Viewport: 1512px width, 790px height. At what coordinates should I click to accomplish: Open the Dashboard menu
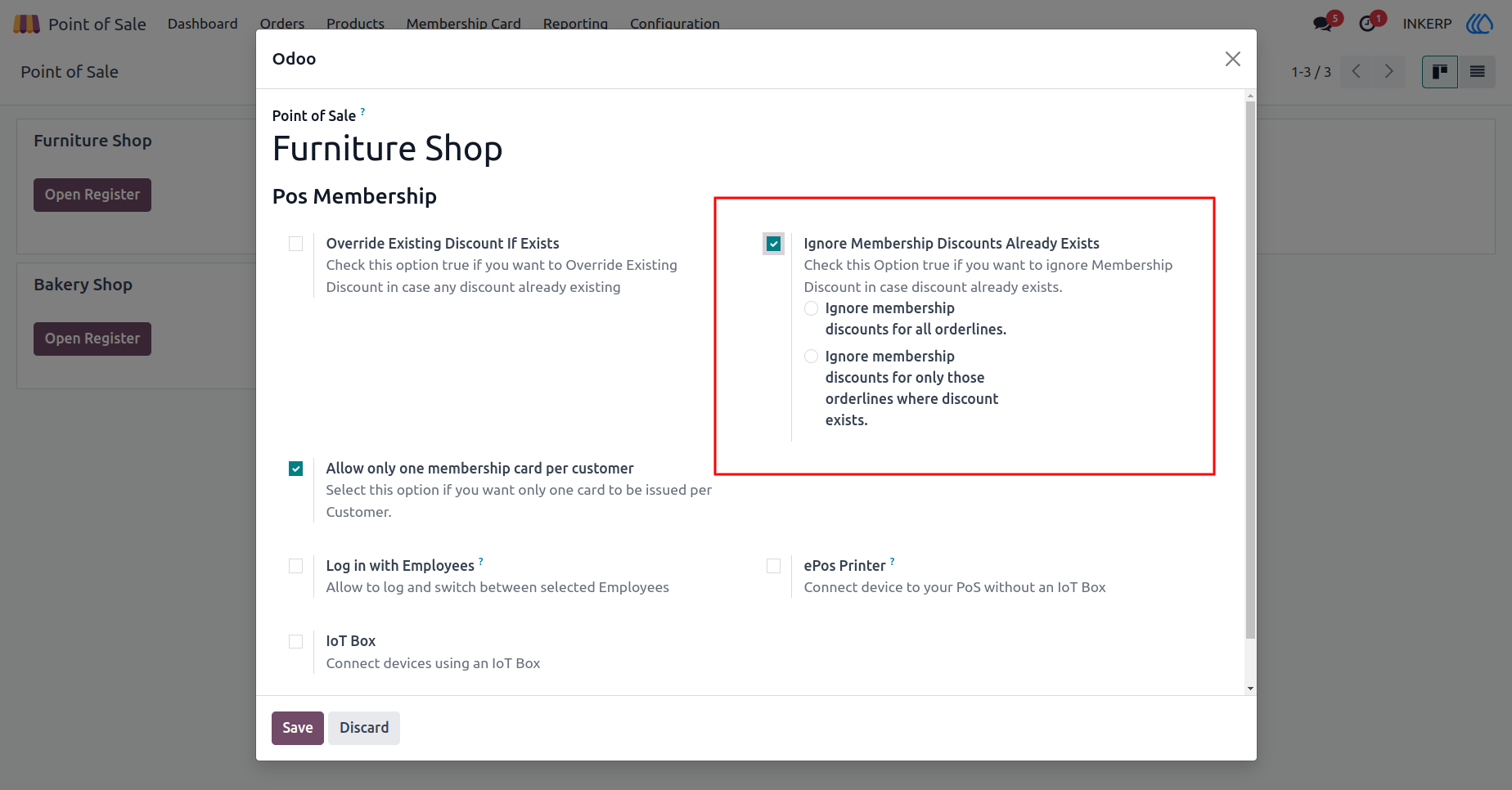pyautogui.click(x=202, y=24)
